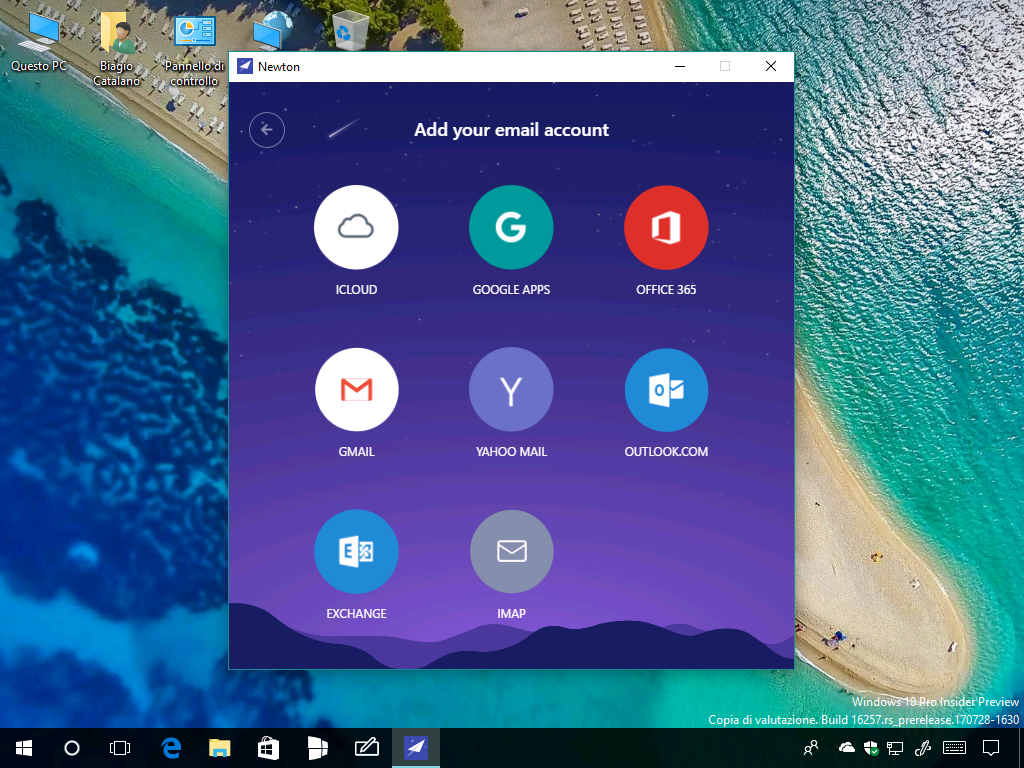Open Cortana circle in taskbar
The image size is (1024, 768).
tap(72, 748)
